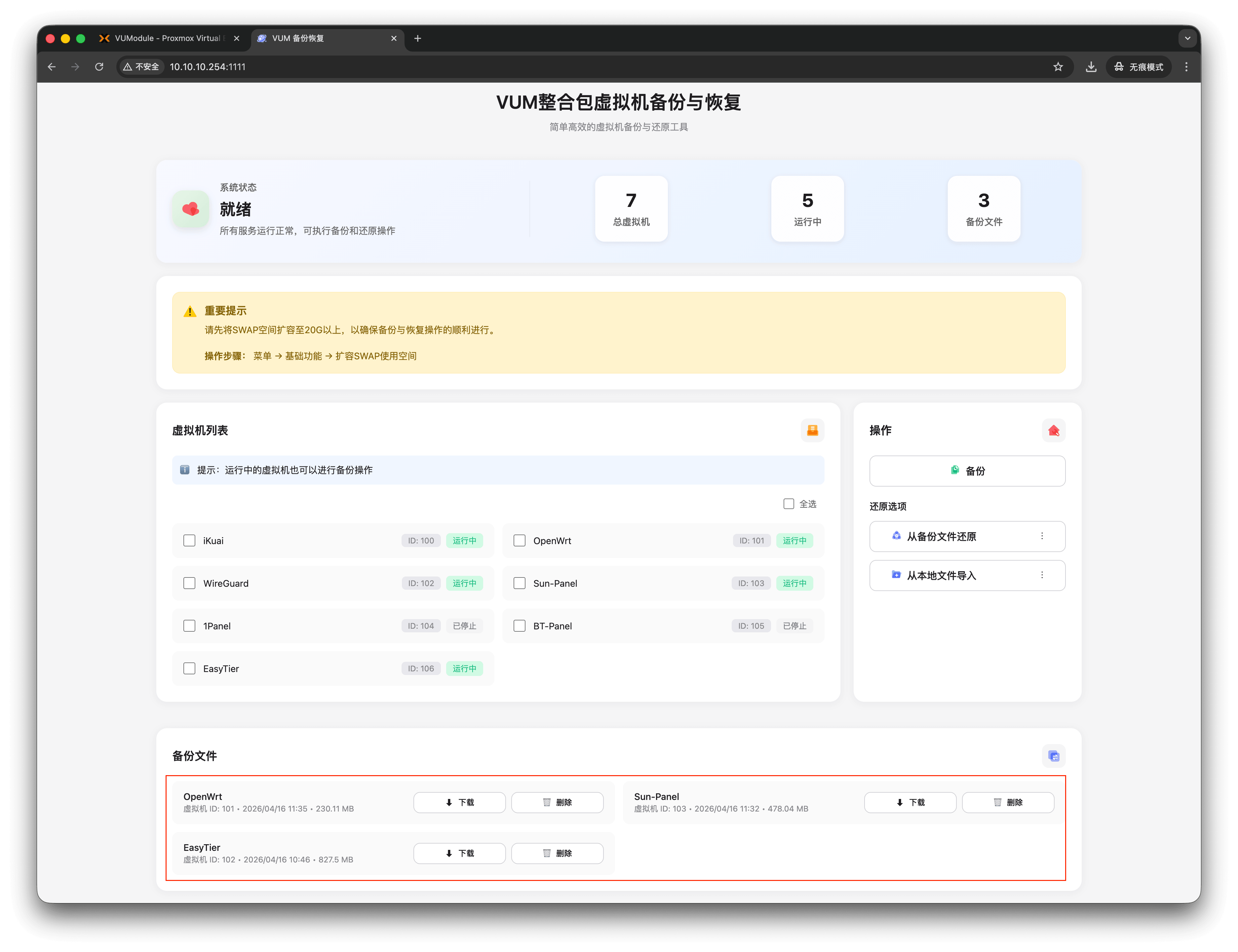
Task: Click the 总虚拟机 count card
Action: pyautogui.click(x=631, y=209)
